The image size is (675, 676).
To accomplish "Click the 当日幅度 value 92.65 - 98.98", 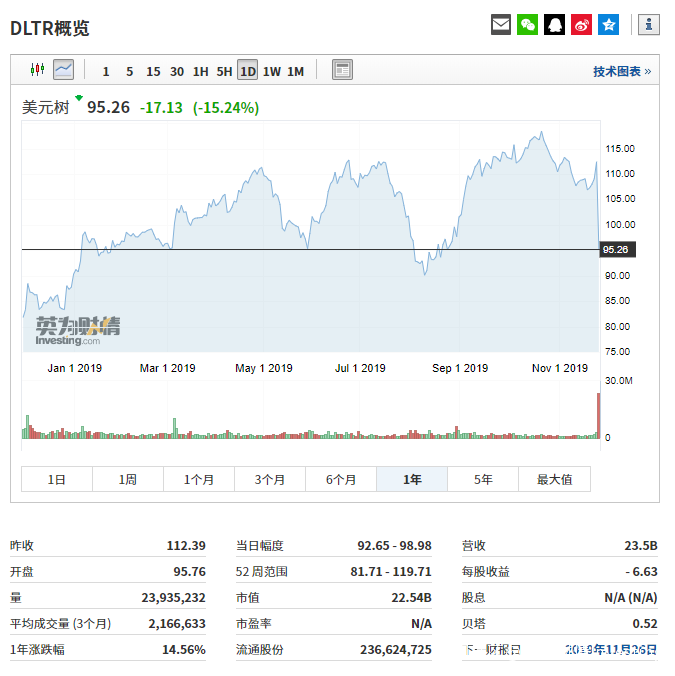I will tap(394, 545).
